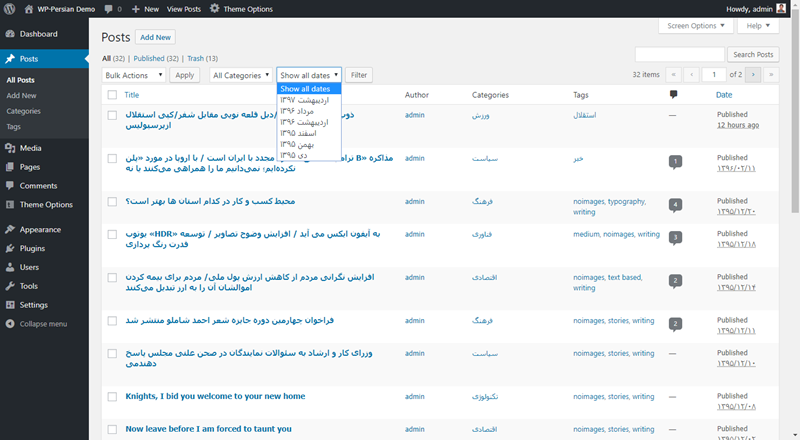Focus the search posts text field
Viewport: 800px width, 441px height.
pyautogui.click(x=679, y=54)
